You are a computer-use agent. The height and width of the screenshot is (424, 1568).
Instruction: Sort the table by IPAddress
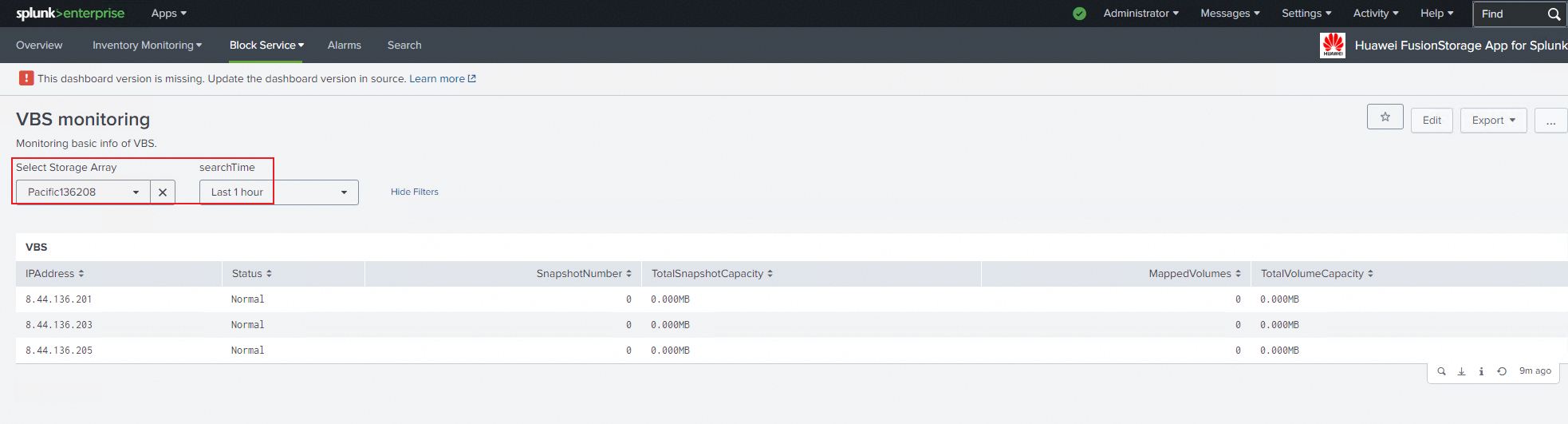pyautogui.click(x=54, y=273)
